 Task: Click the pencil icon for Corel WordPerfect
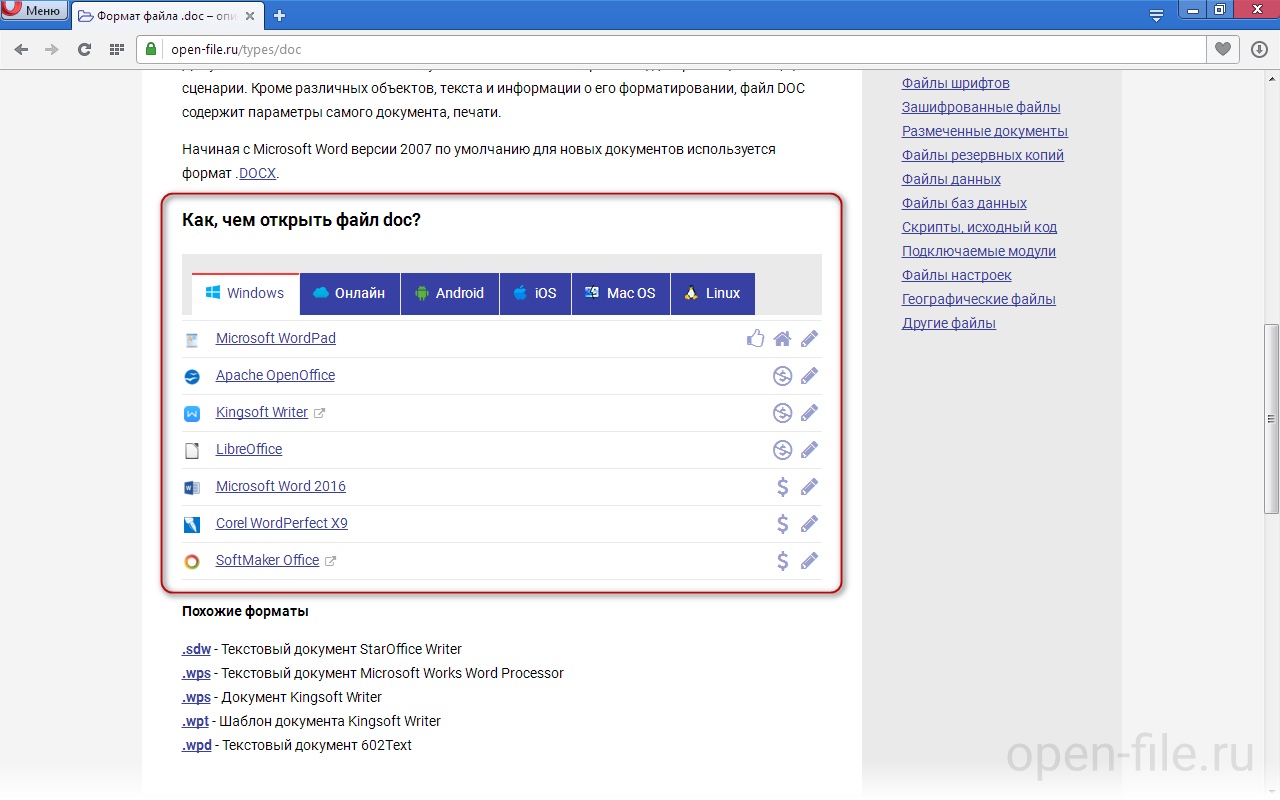(x=809, y=523)
